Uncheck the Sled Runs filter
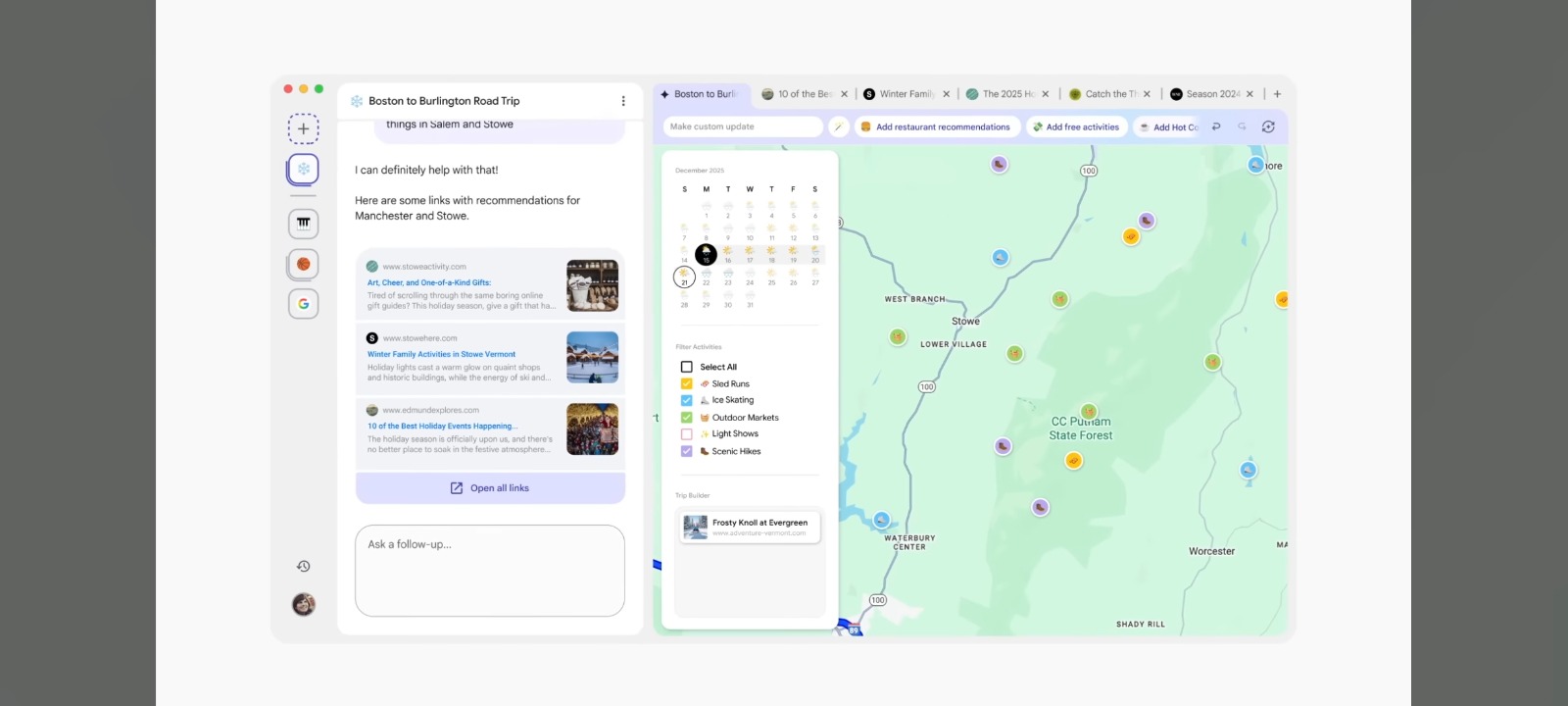1568x706 pixels. point(687,383)
